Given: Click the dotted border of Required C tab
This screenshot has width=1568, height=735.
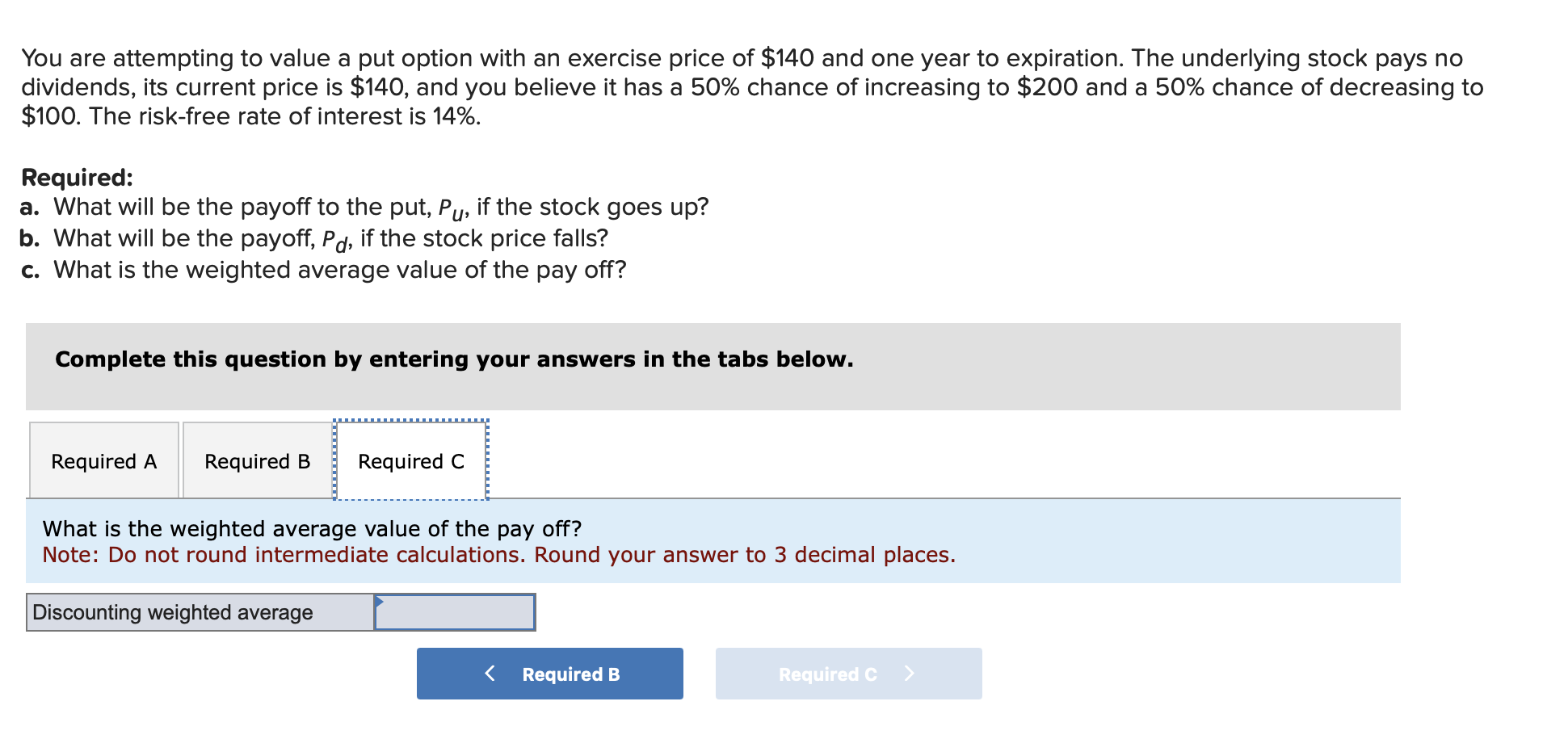Looking at the screenshot, I should click(410, 421).
